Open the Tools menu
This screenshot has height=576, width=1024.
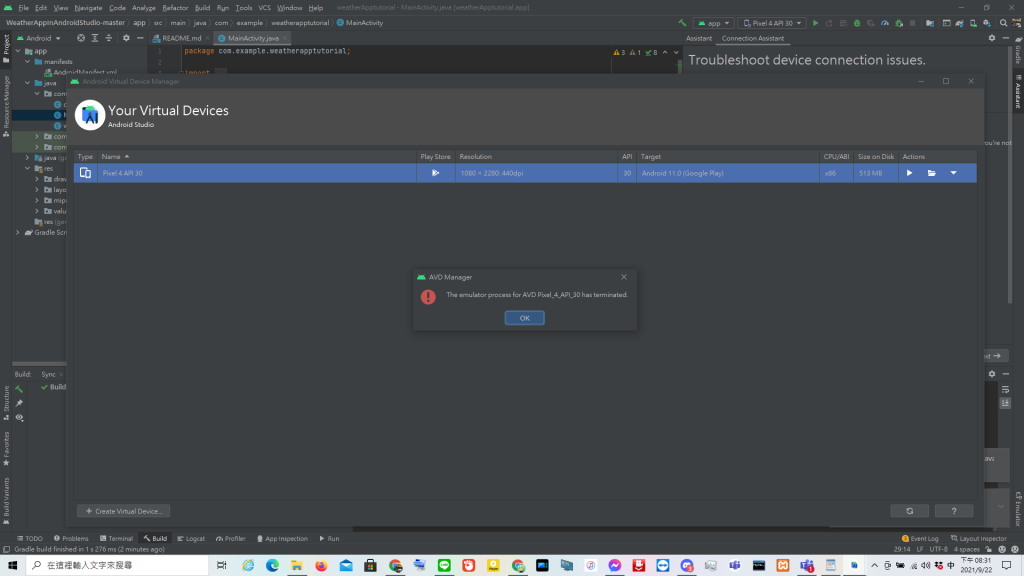pos(244,8)
